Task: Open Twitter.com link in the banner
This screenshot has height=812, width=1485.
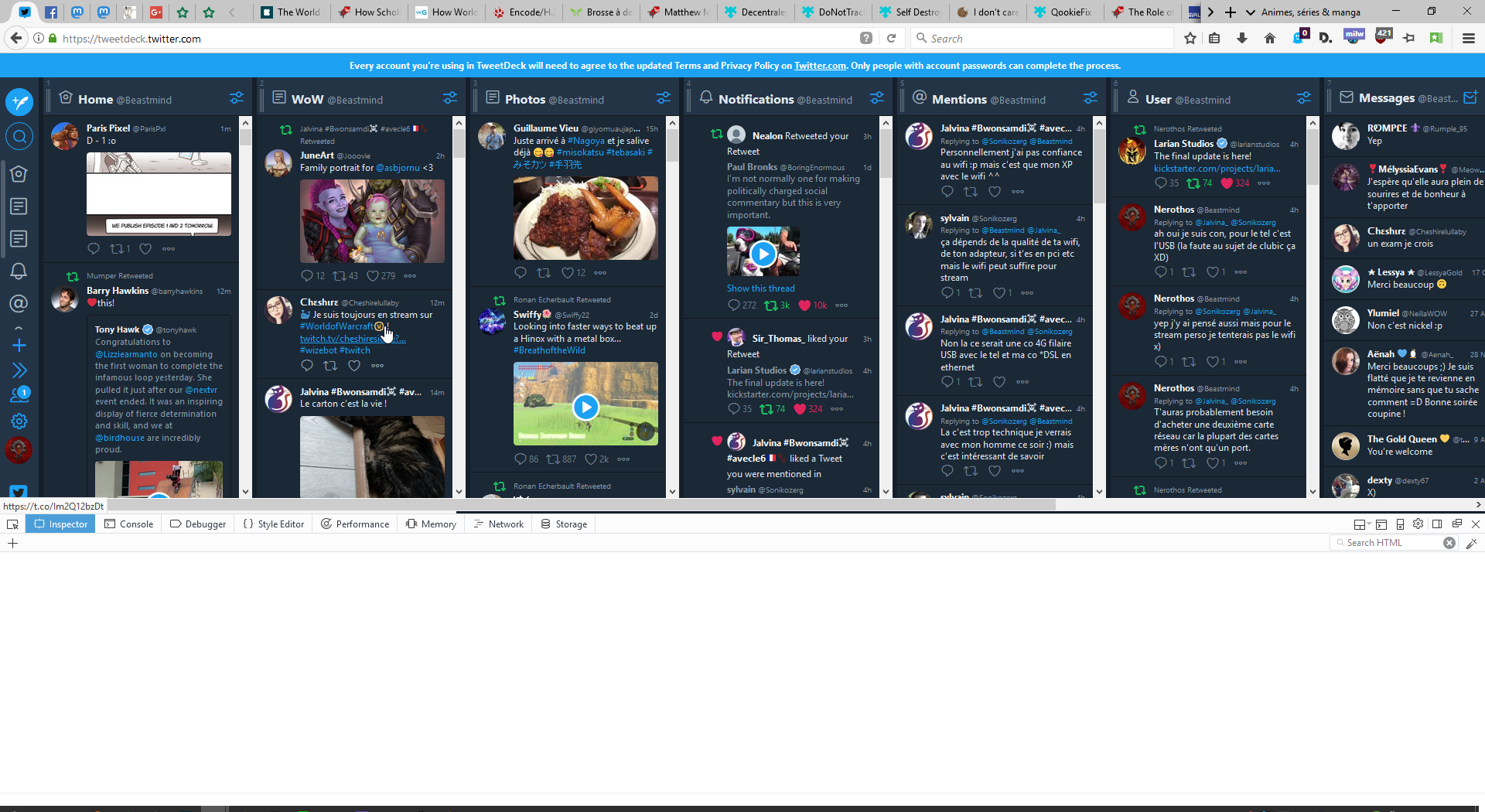Action: [820, 66]
